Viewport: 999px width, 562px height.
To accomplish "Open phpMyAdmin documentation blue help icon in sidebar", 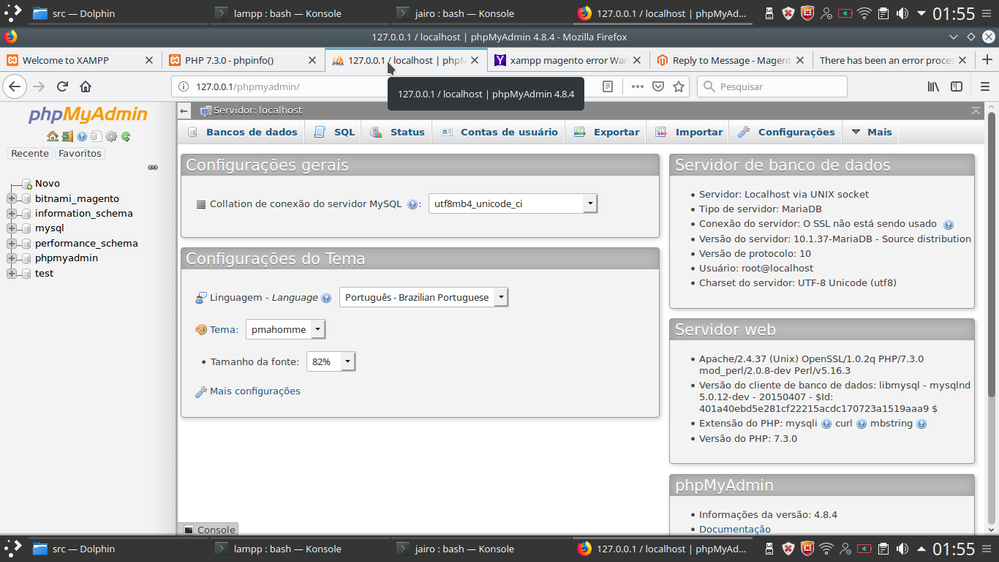I will (x=81, y=137).
